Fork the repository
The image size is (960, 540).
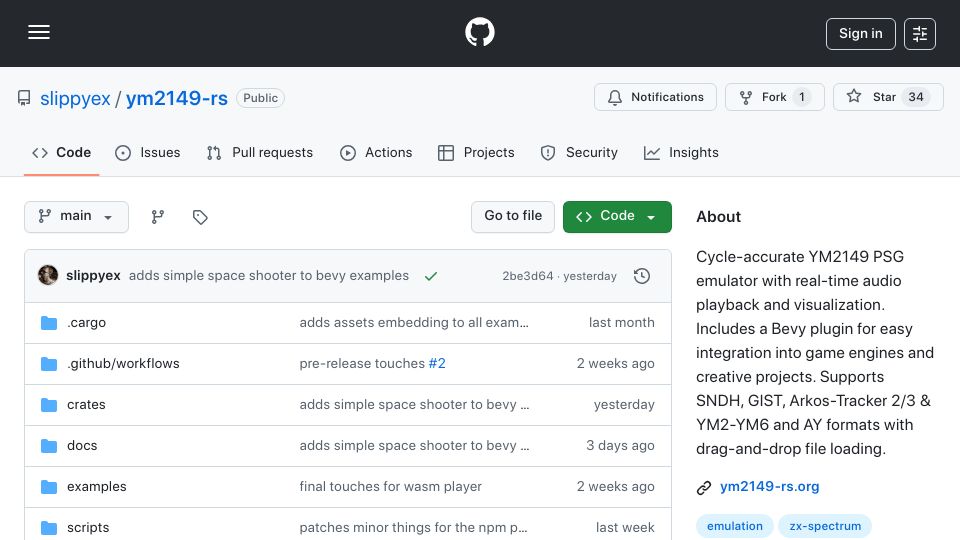(x=774, y=97)
